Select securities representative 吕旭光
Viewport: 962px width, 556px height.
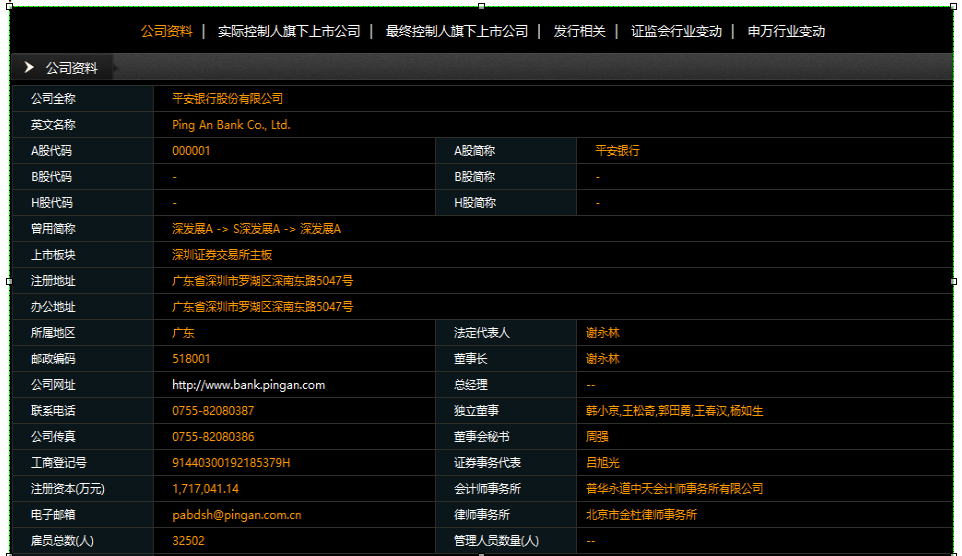pos(603,463)
